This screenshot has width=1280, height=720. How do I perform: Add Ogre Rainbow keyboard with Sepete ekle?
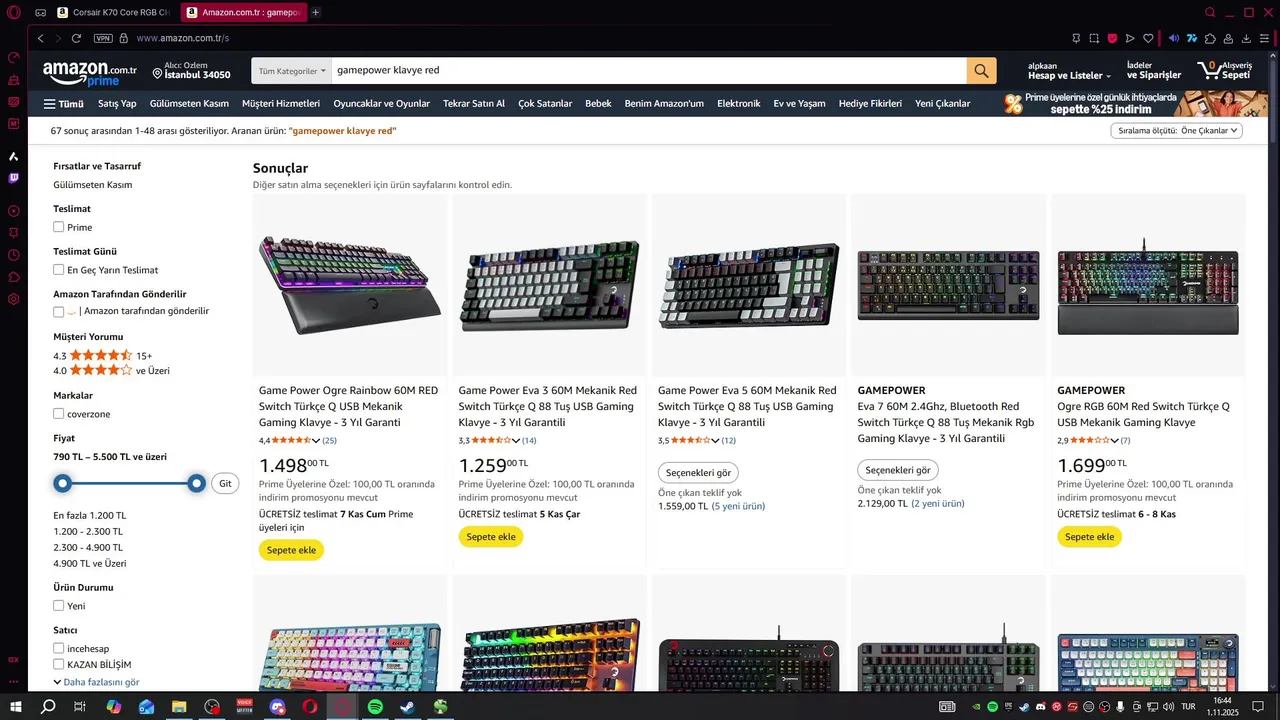click(x=291, y=550)
